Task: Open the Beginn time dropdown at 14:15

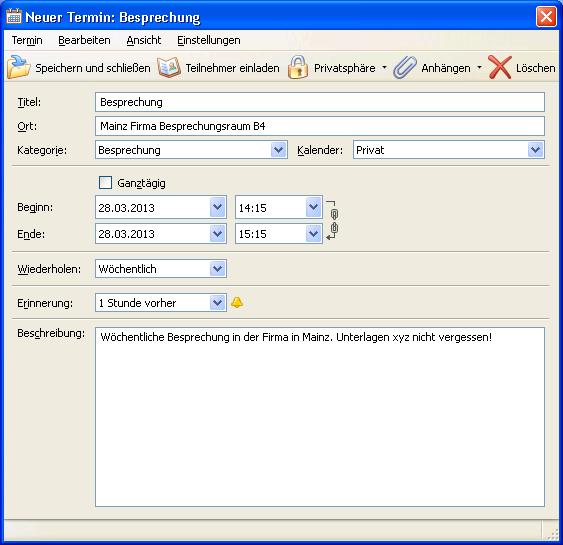Action: pyautogui.click(x=313, y=207)
